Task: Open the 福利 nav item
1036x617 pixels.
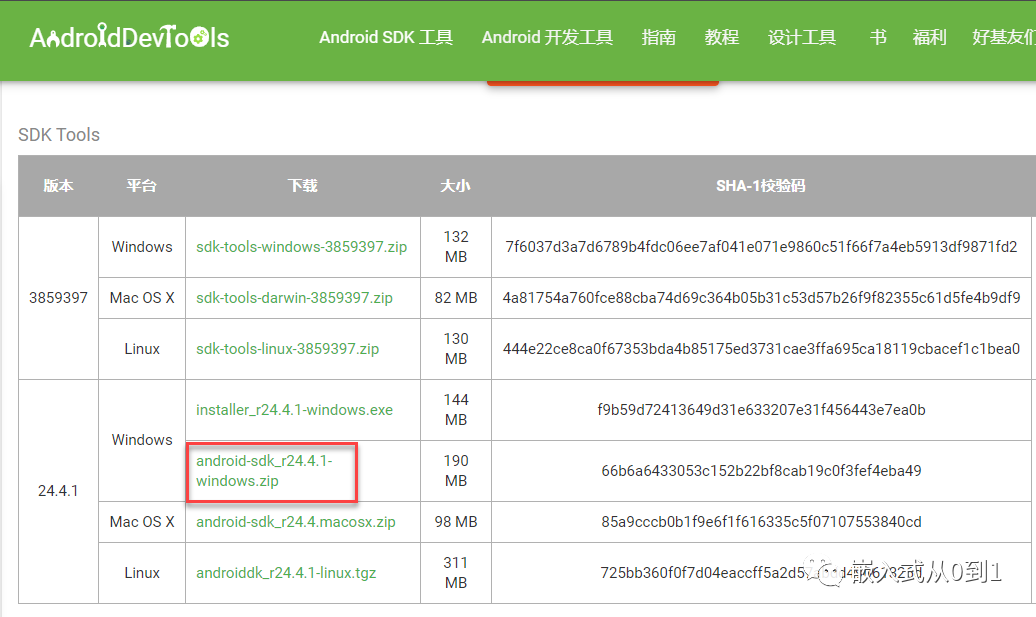Action: click(929, 37)
